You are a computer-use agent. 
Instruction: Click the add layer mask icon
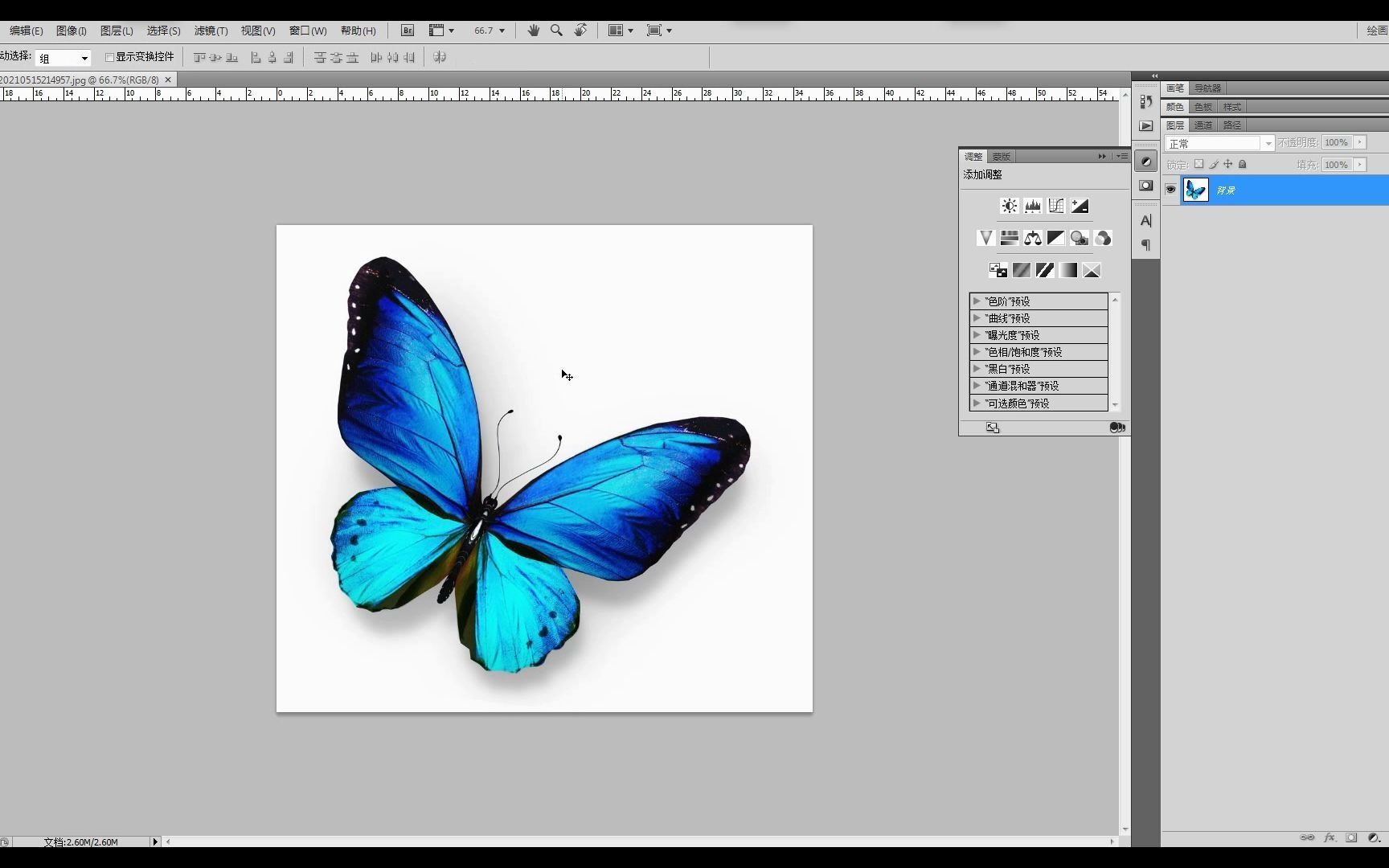[1351, 837]
